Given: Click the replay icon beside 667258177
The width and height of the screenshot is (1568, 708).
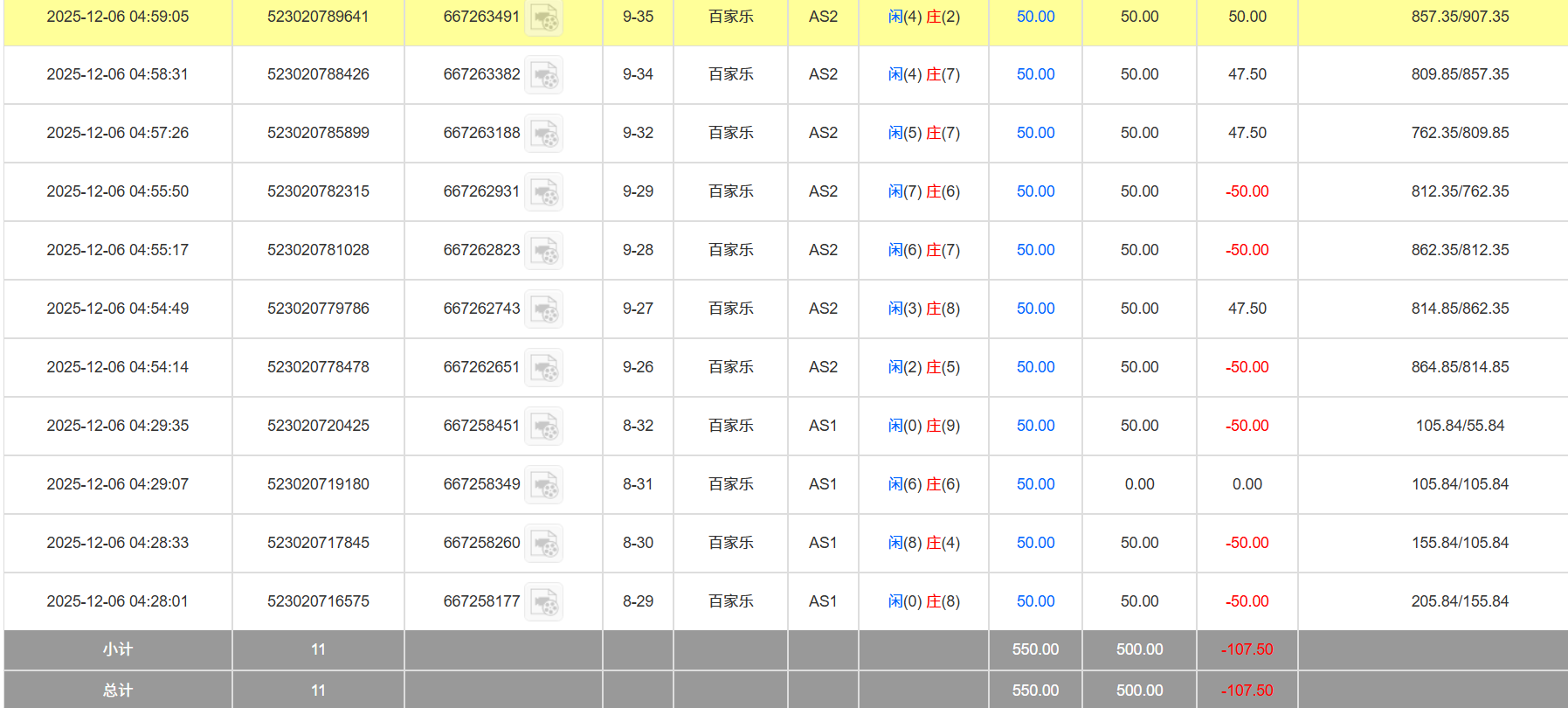Looking at the screenshot, I should [x=543, y=602].
